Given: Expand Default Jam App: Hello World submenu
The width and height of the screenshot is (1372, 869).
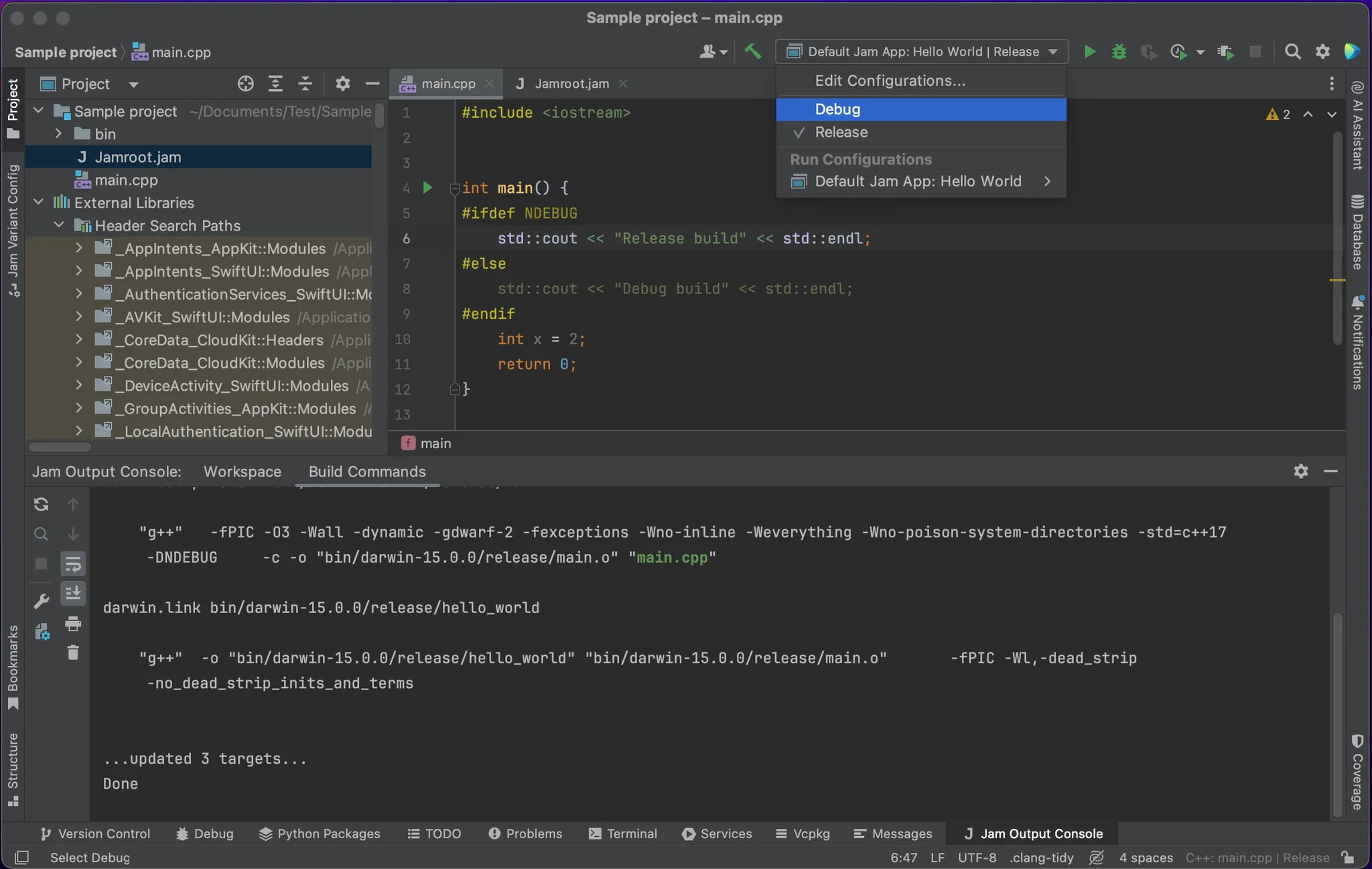Looking at the screenshot, I should coord(921,182).
